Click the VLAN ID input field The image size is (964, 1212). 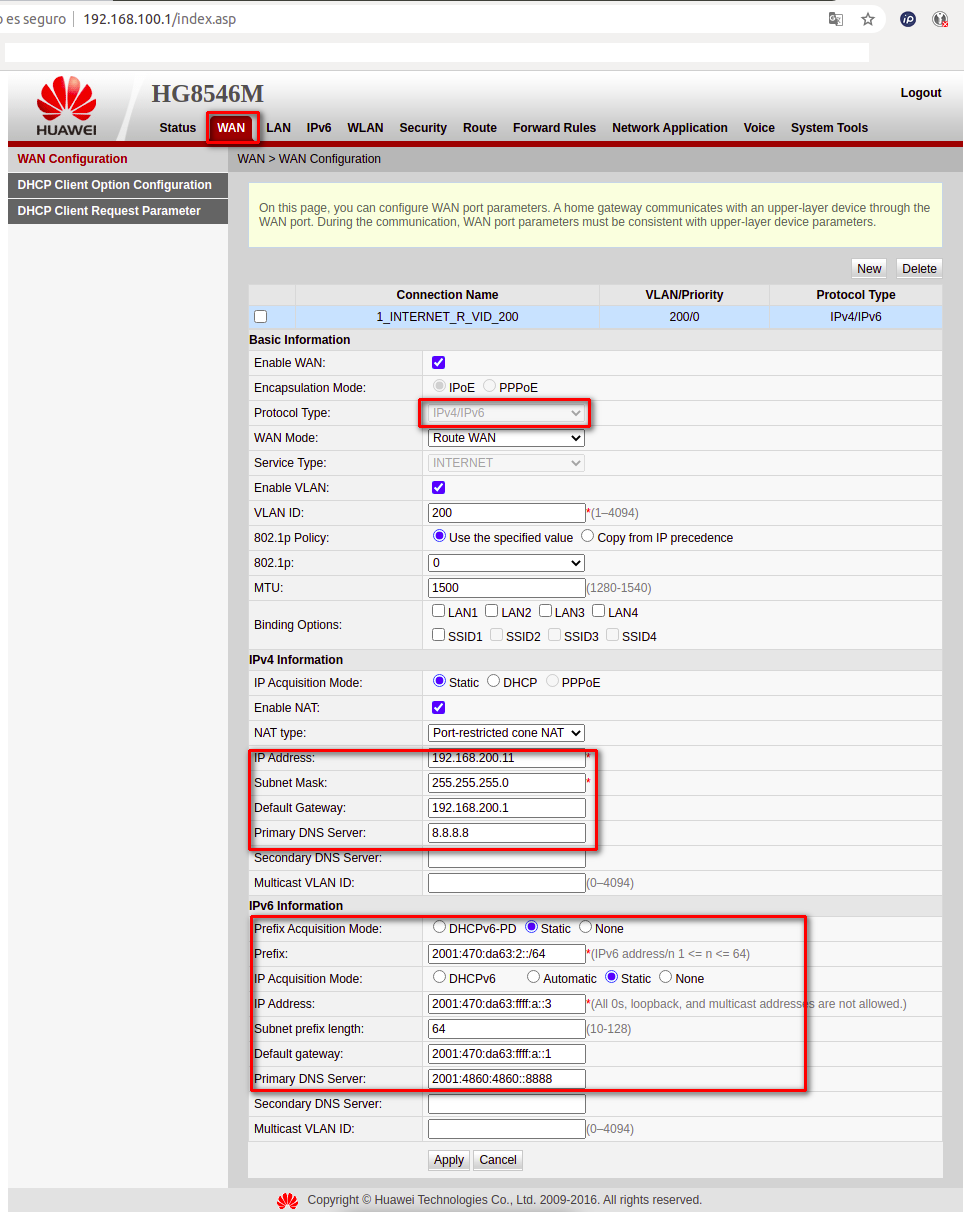(506, 513)
